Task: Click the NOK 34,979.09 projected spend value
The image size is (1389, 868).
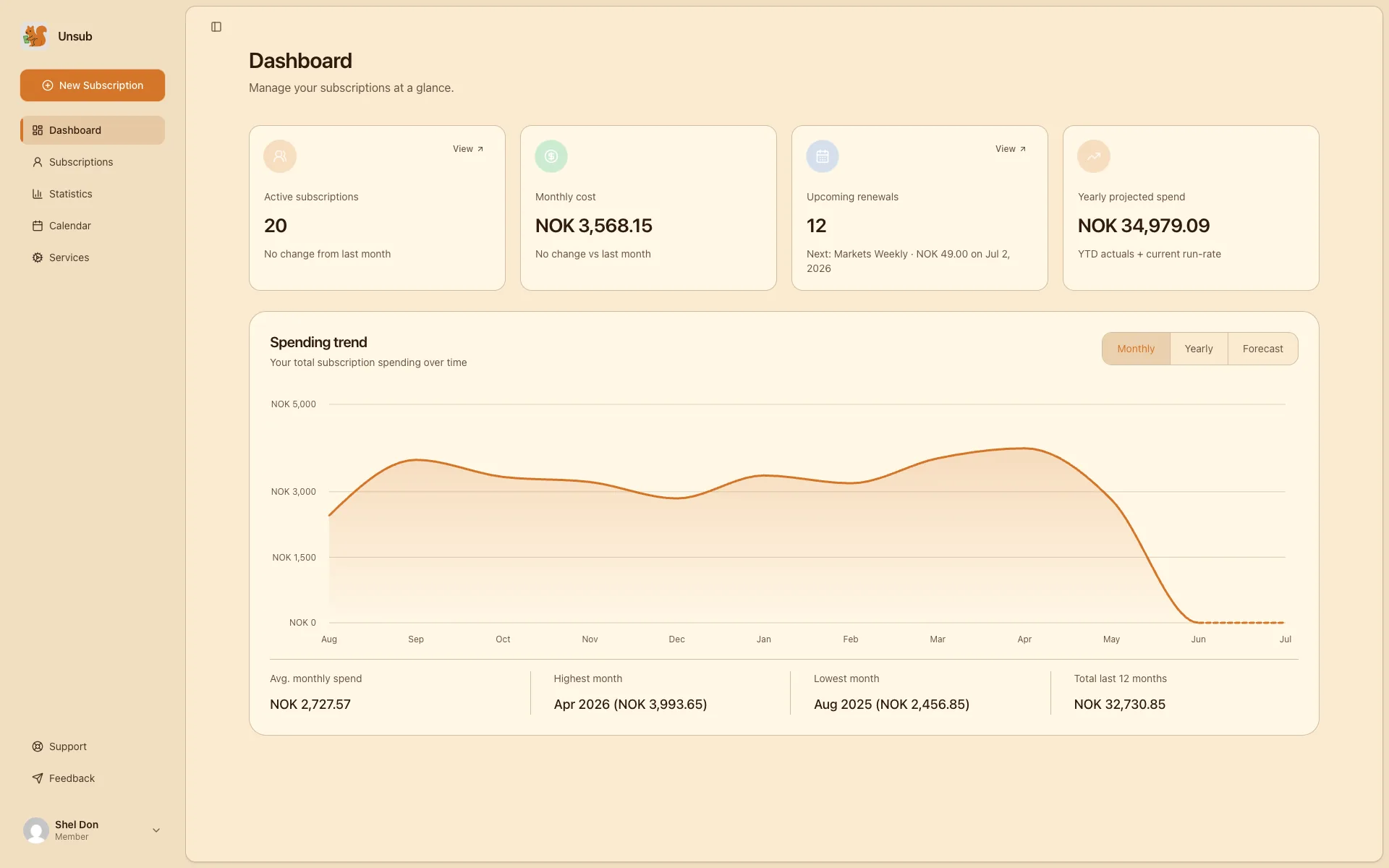Action: (1144, 226)
